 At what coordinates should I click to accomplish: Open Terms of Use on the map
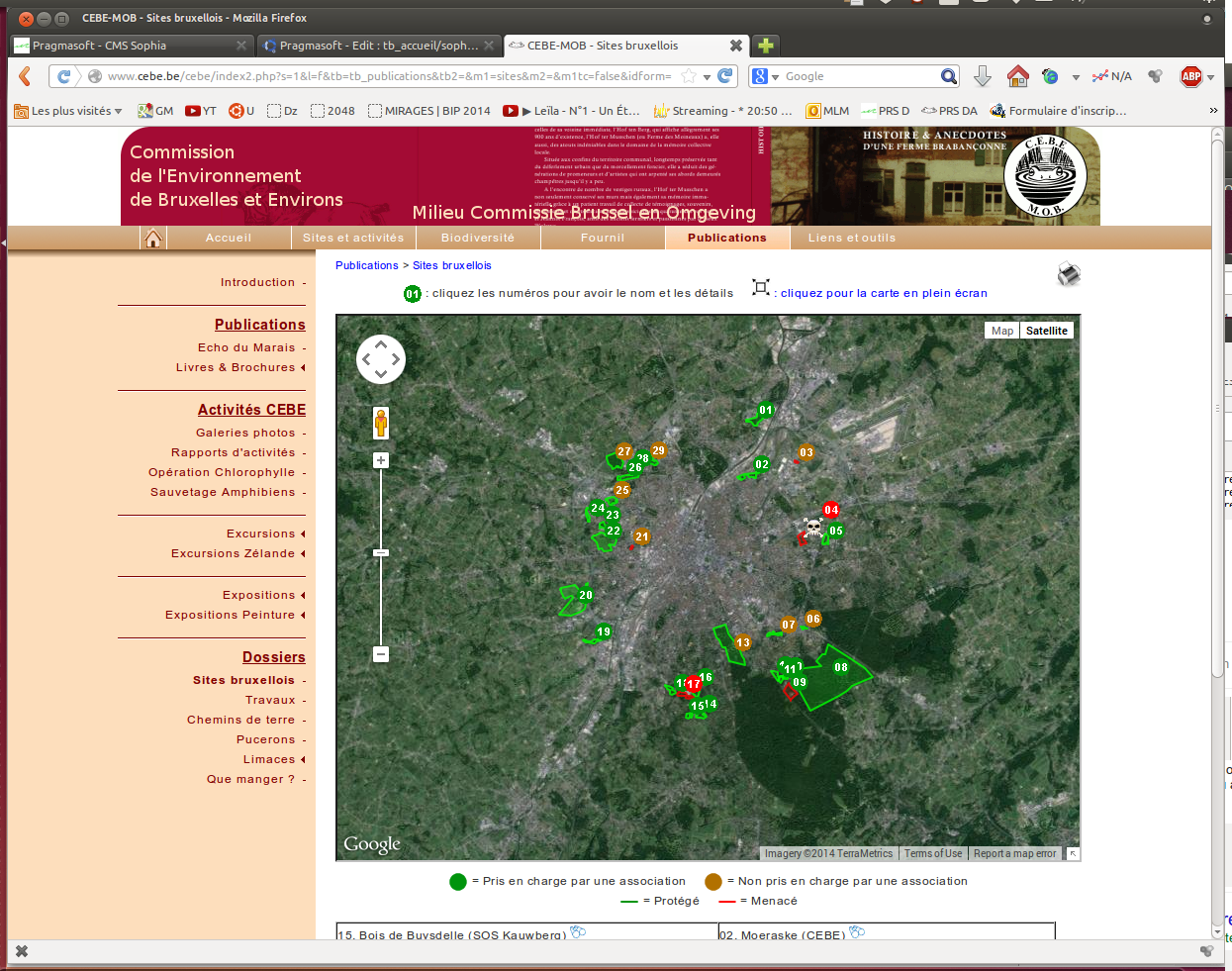coord(933,853)
